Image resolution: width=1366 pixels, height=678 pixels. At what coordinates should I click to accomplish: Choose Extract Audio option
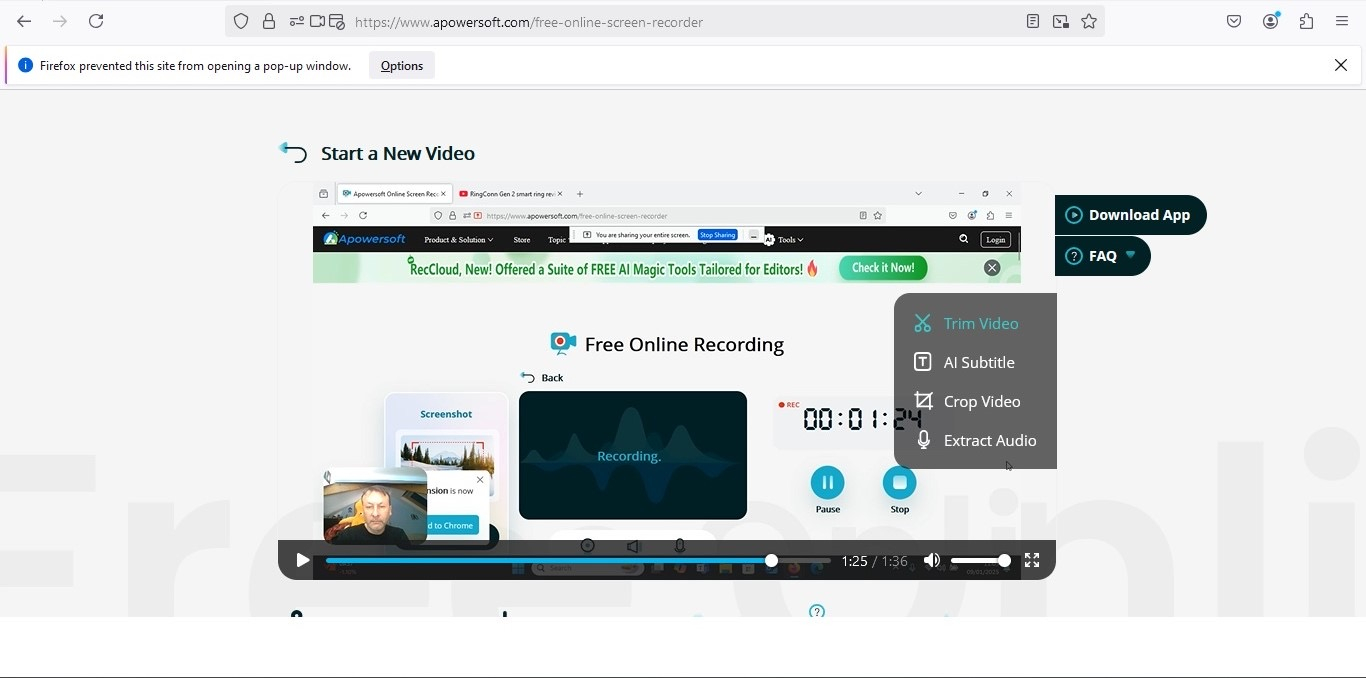click(x=975, y=440)
